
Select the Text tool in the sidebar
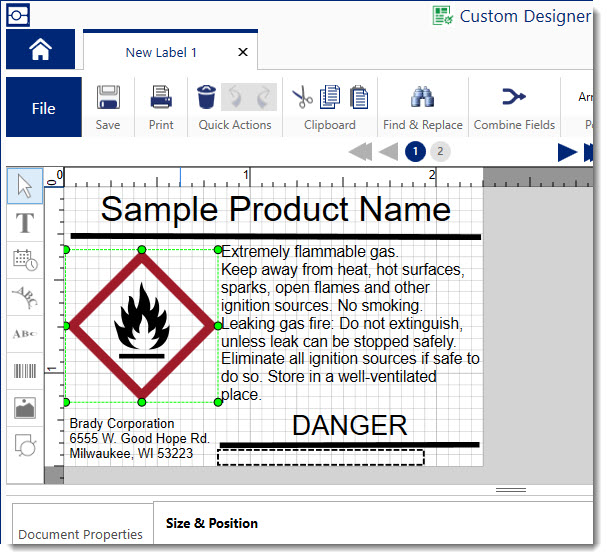25,223
